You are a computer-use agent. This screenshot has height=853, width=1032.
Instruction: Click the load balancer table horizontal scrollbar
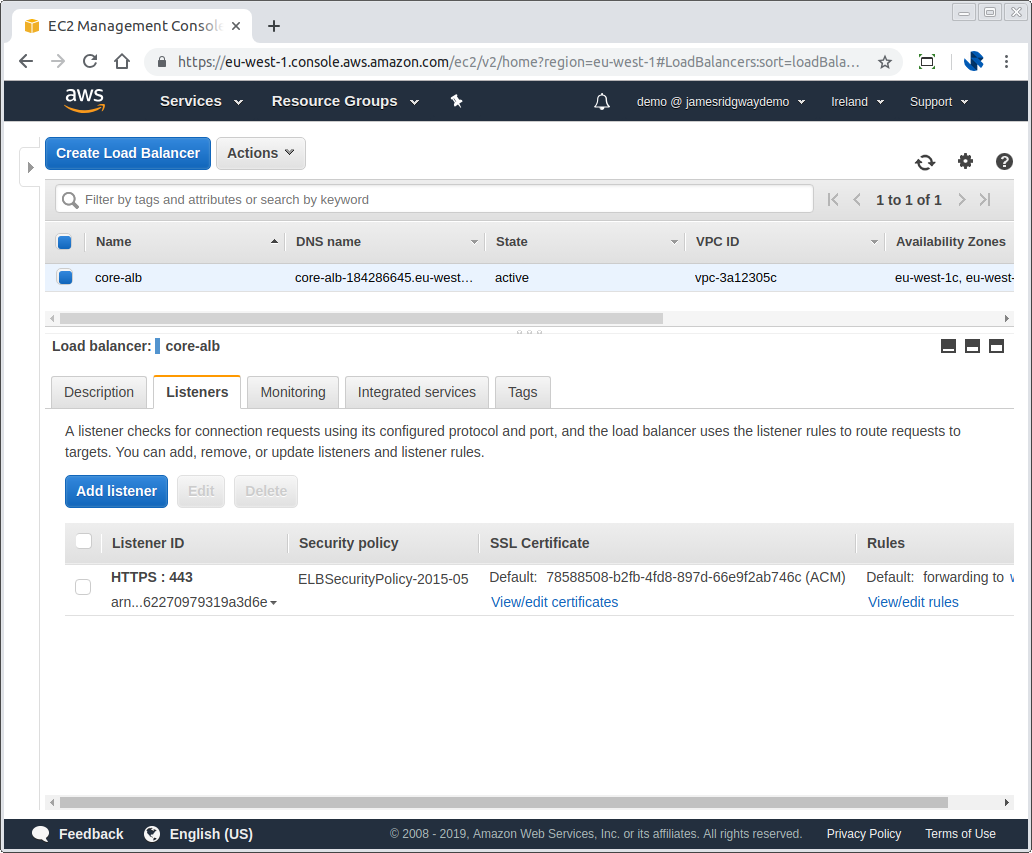361,319
